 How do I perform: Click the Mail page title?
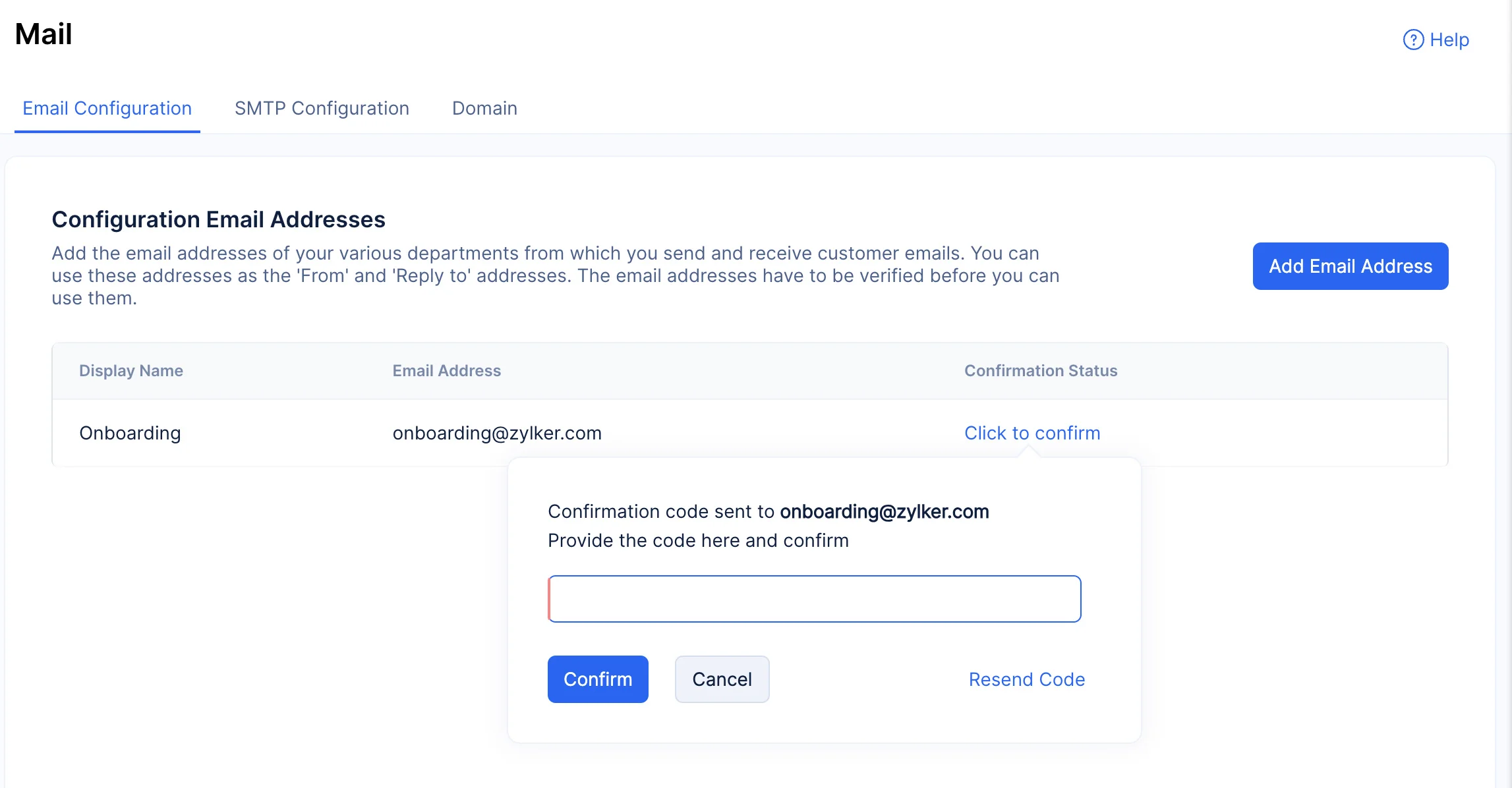pyautogui.click(x=44, y=34)
